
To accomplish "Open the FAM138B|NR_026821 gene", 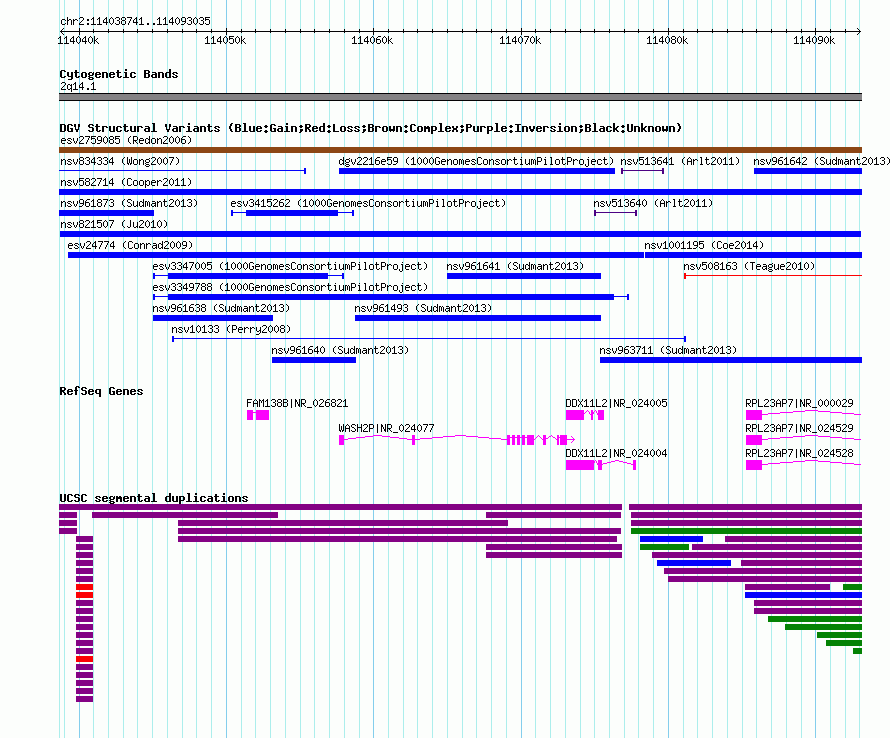I will pos(258,416).
